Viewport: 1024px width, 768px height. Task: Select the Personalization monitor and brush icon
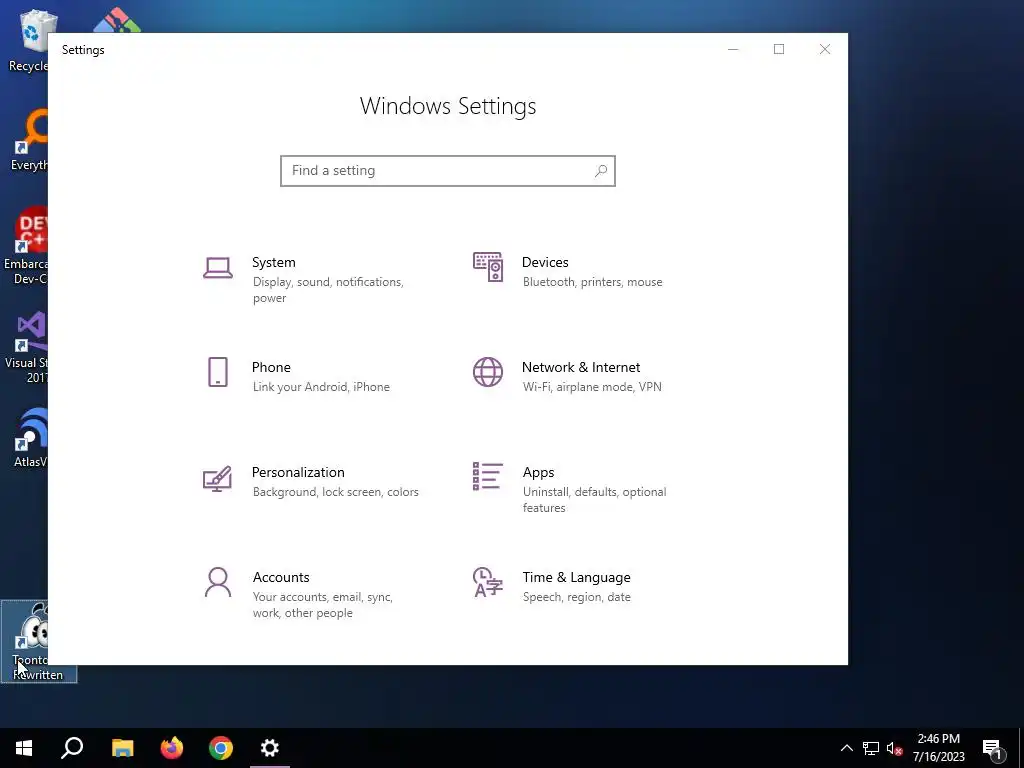217,478
